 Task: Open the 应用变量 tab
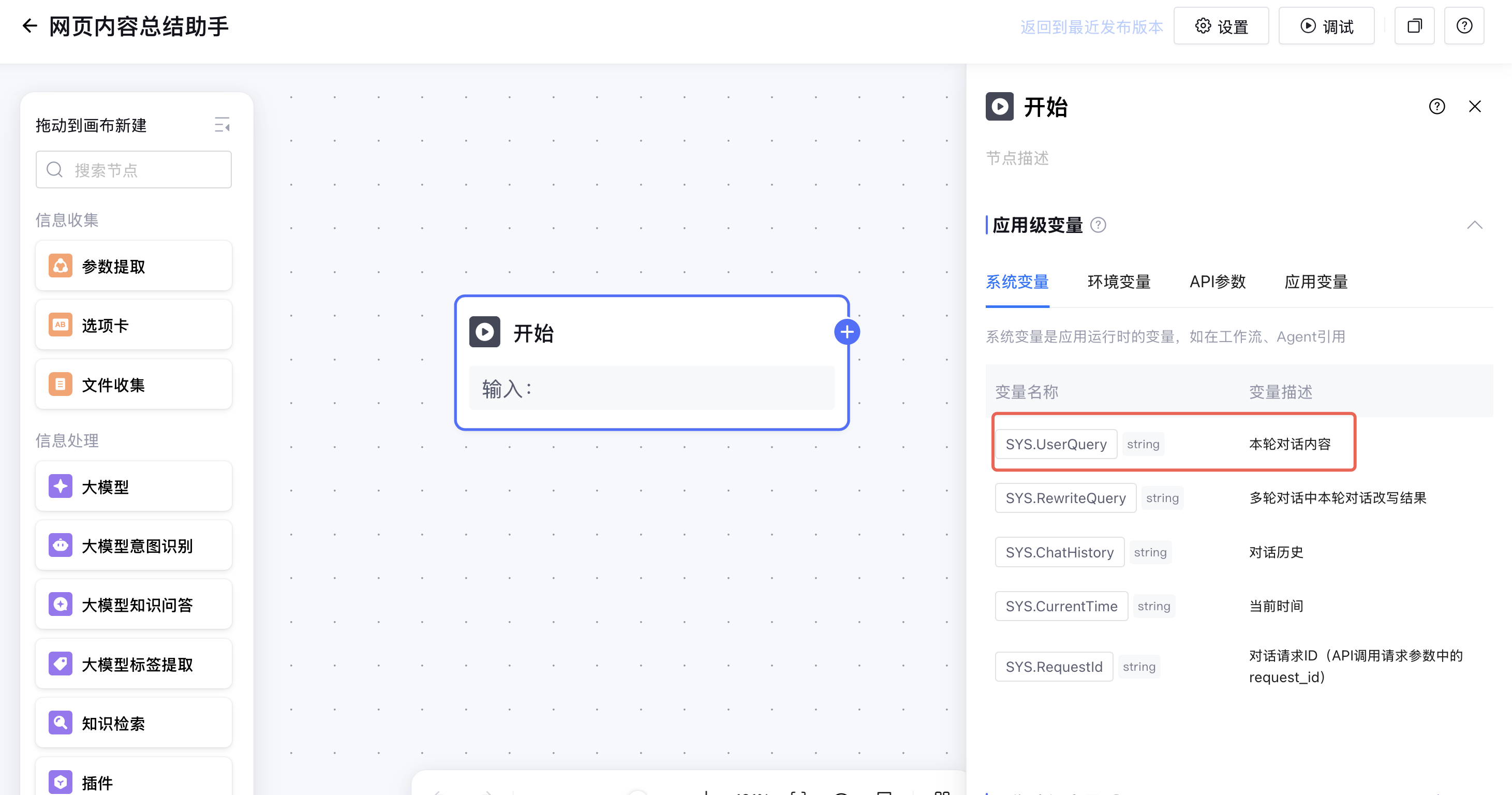click(x=1316, y=282)
